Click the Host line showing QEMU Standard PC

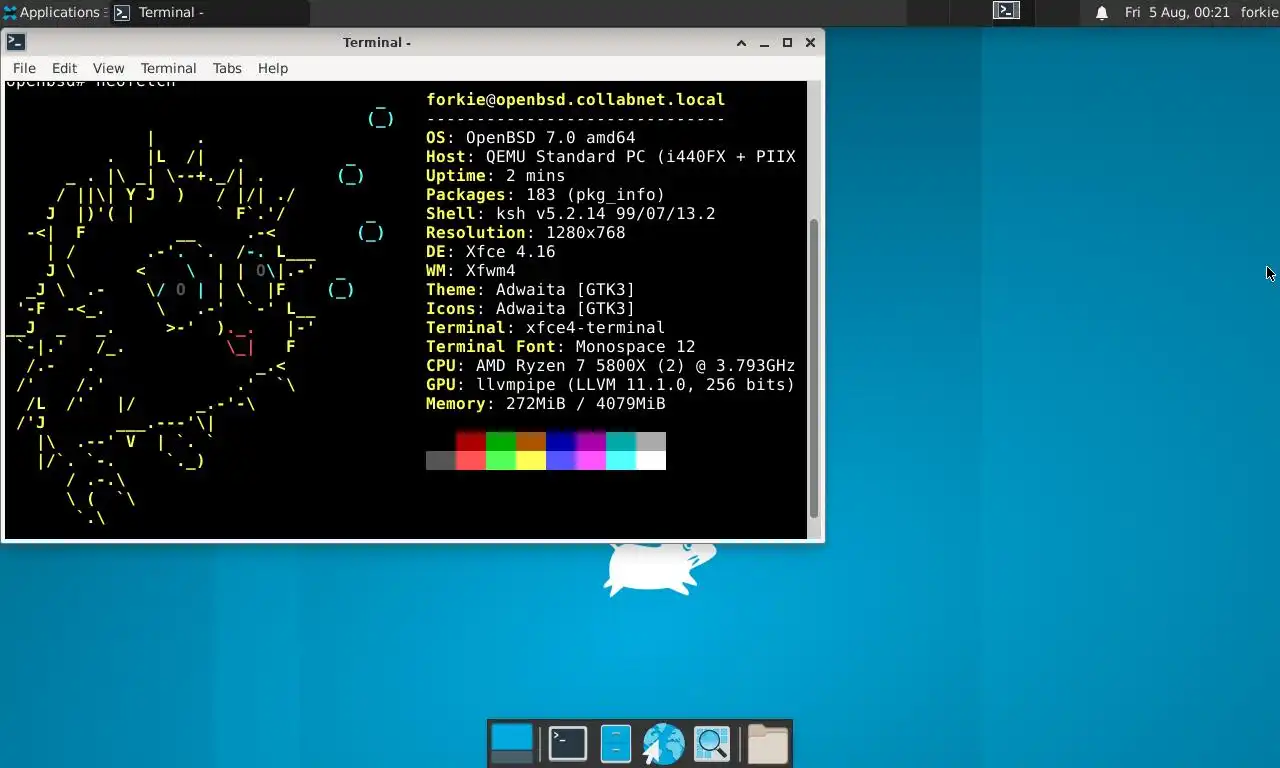coord(611,156)
